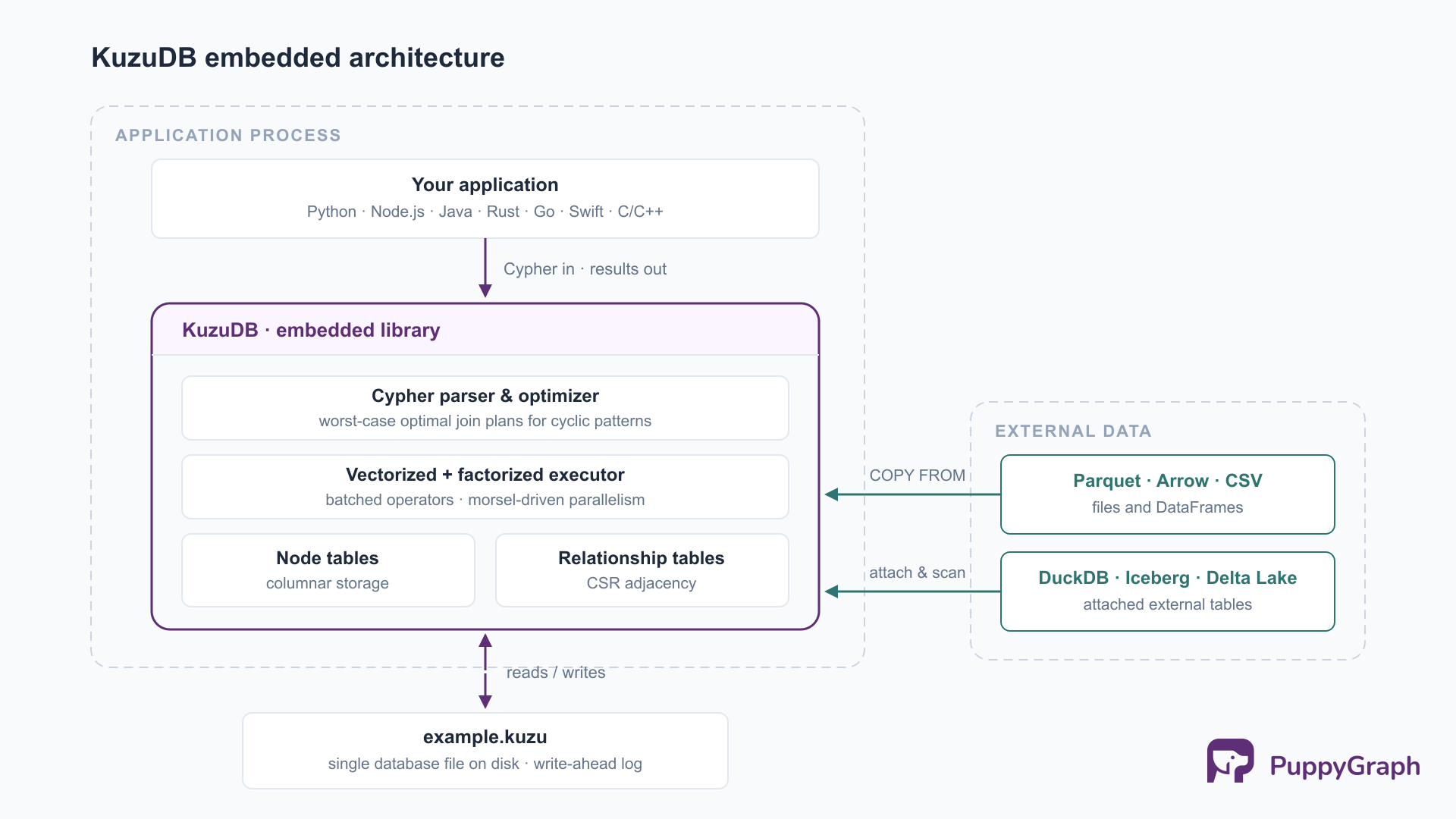Image resolution: width=1456 pixels, height=819 pixels.
Task: Click the PuppyGraph brand name text
Action: click(1345, 766)
